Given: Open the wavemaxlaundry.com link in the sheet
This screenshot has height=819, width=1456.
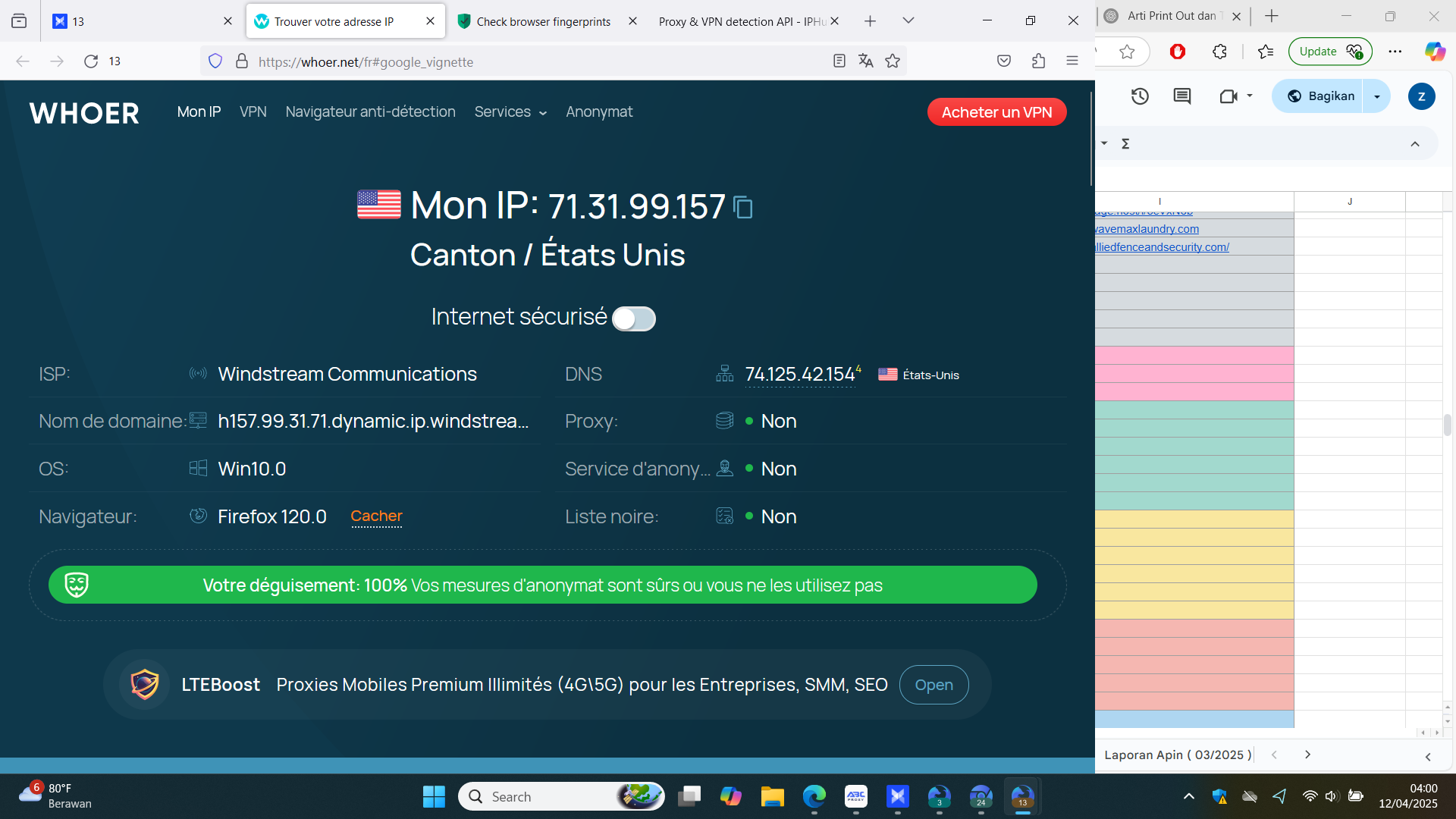Looking at the screenshot, I should [x=1147, y=229].
